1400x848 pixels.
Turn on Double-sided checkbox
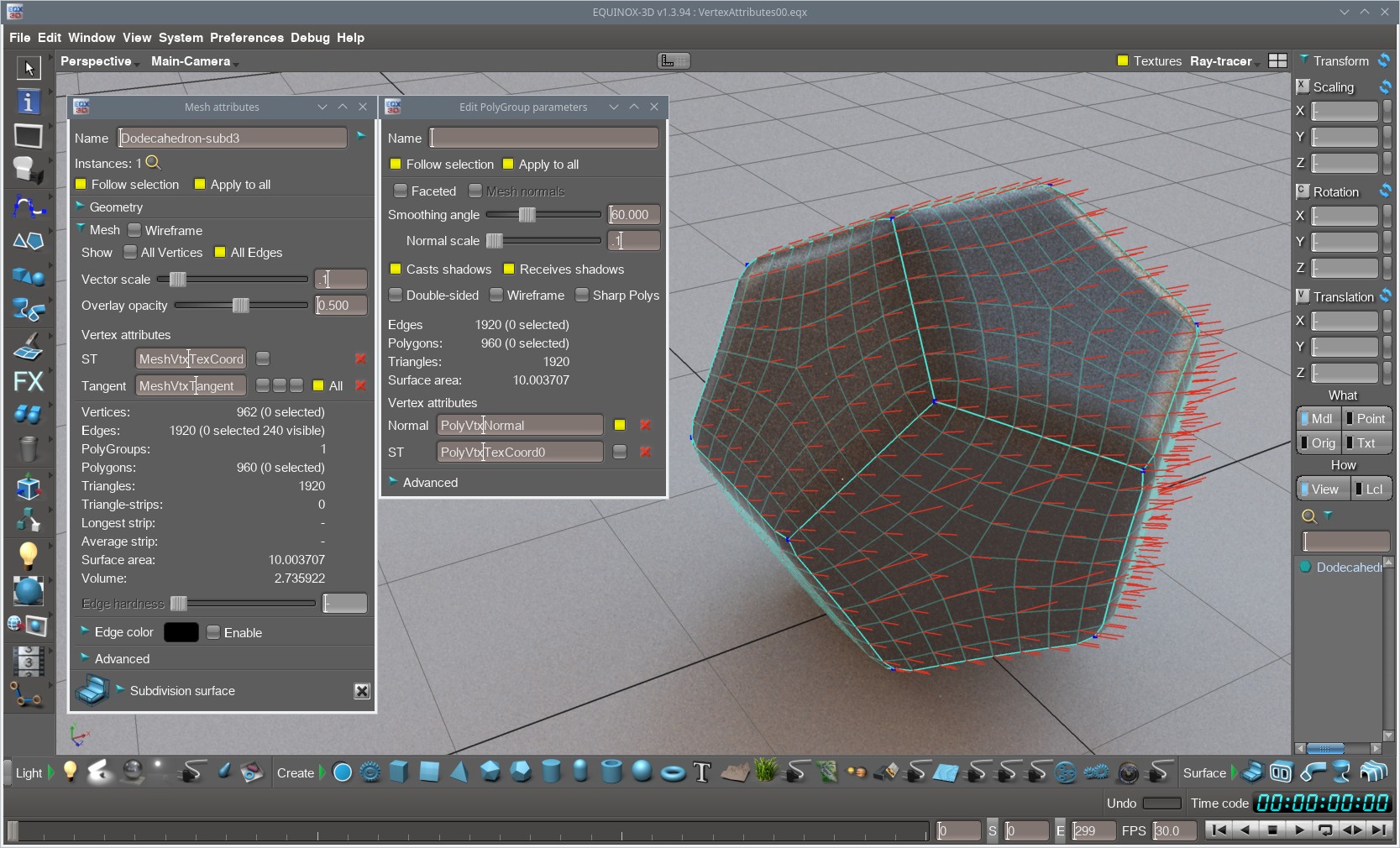[x=396, y=296]
